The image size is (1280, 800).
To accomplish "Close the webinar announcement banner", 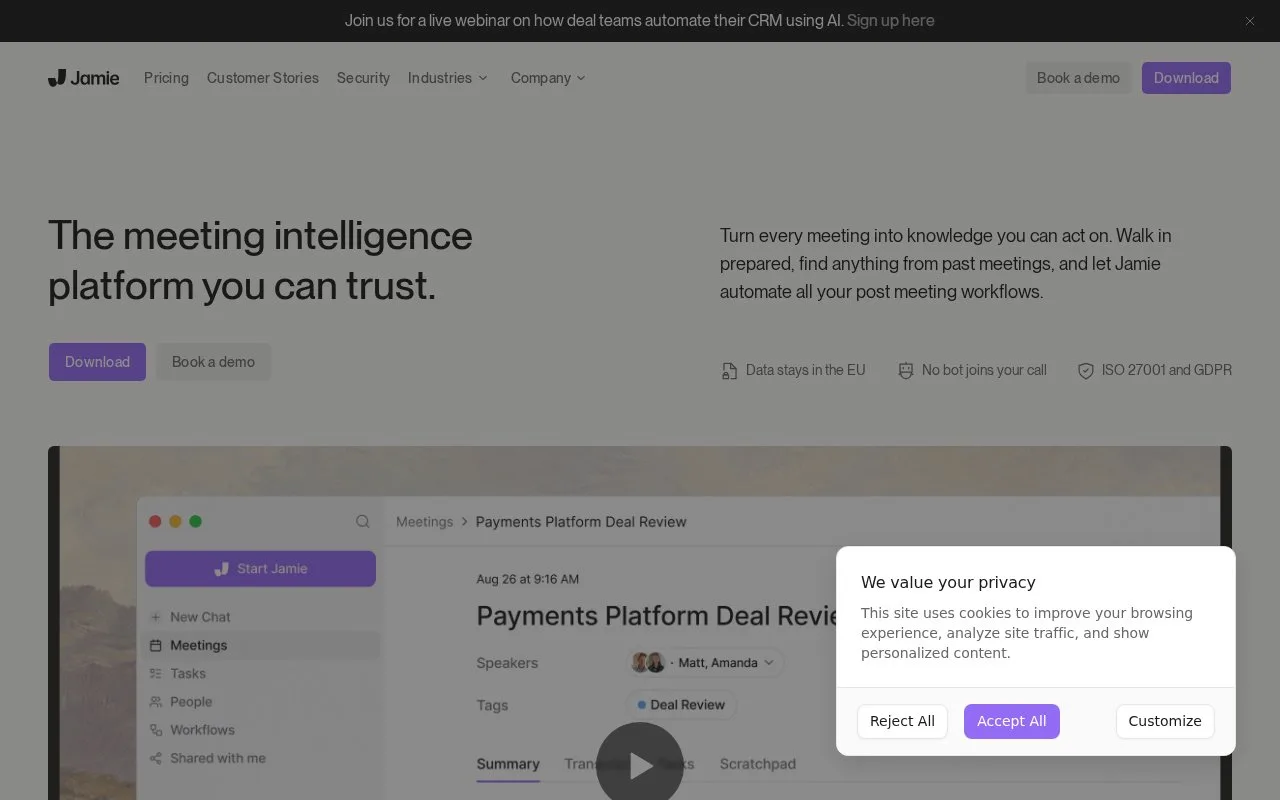I will (x=1249, y=21).
